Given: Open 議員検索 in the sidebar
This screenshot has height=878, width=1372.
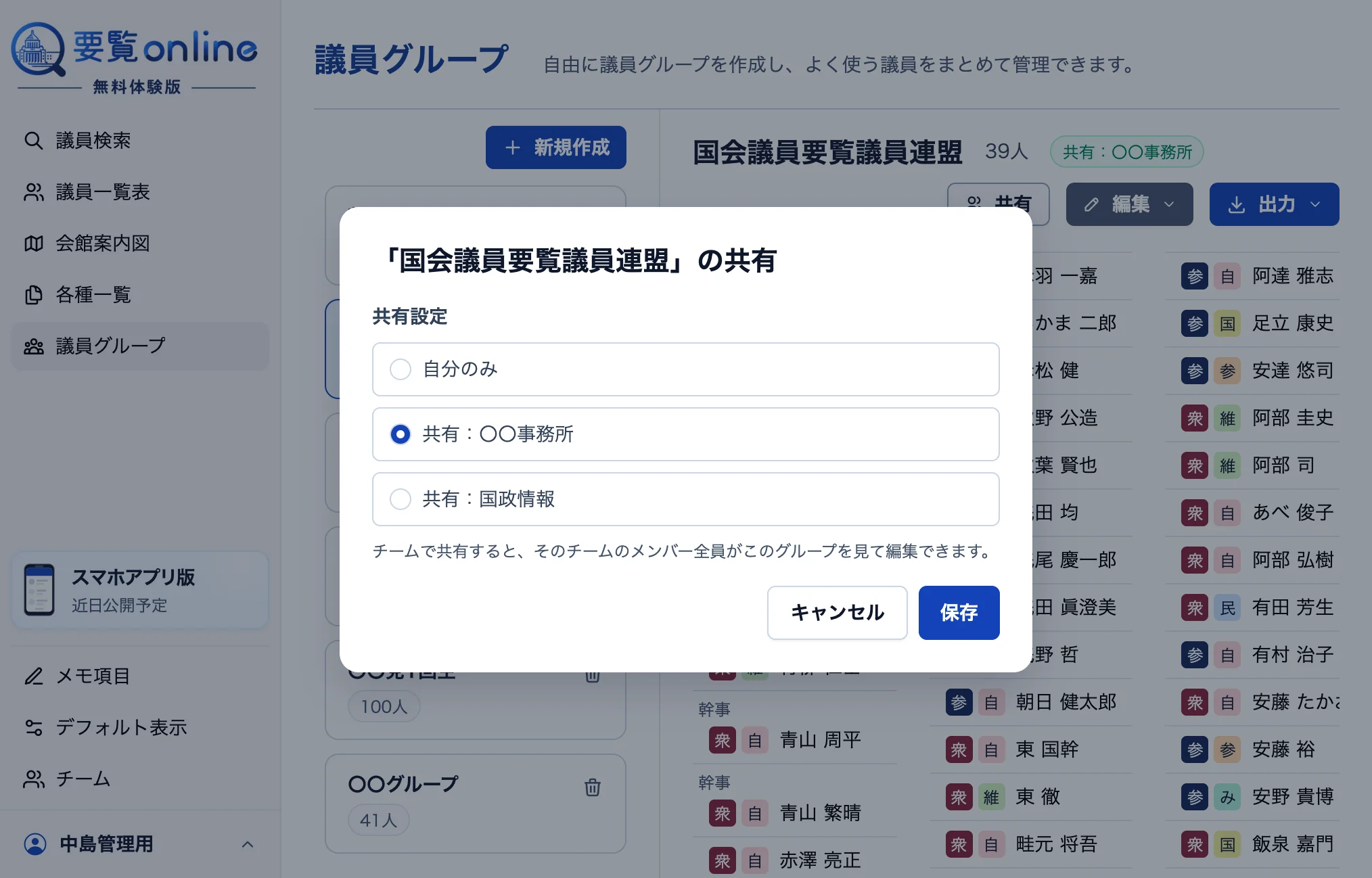Looking at the screenshot, I should [139, 141].
